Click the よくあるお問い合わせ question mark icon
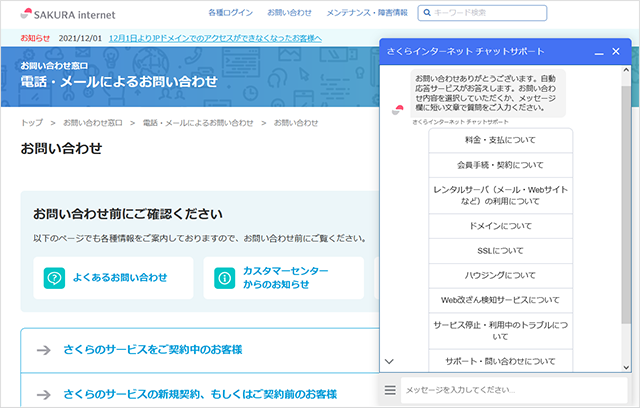This screenshot has width=640, height=408. click(x=54, y=278)
